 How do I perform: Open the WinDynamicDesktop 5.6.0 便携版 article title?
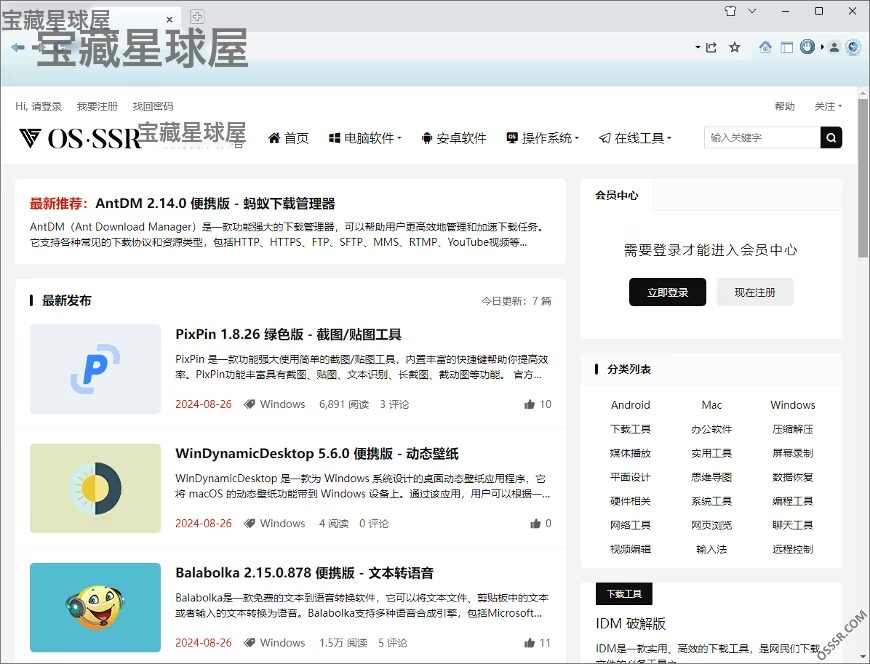pos(317,454)
